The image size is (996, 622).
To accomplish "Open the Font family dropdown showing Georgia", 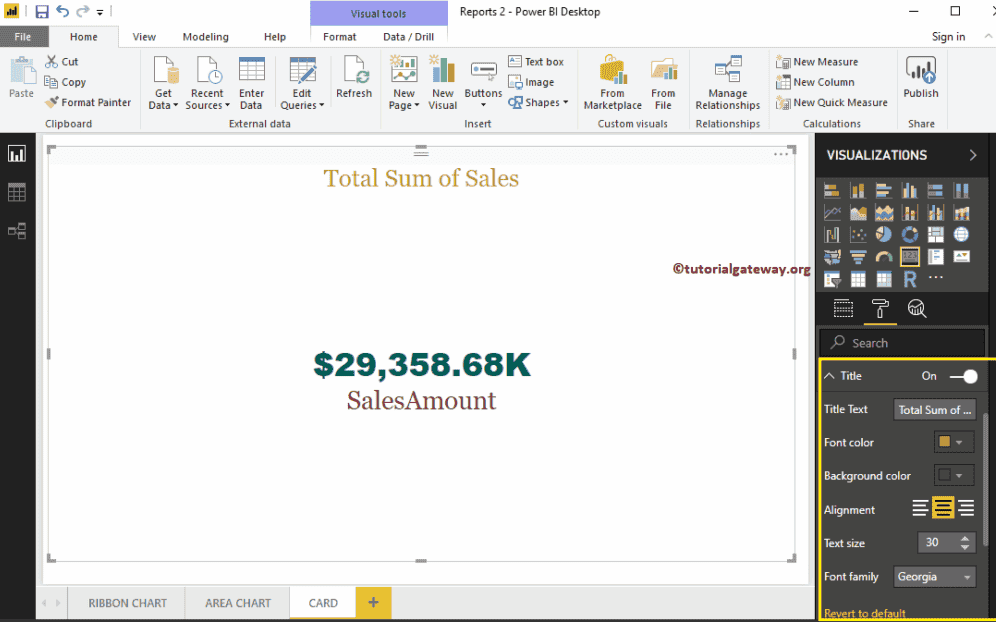I will point(934,576).
